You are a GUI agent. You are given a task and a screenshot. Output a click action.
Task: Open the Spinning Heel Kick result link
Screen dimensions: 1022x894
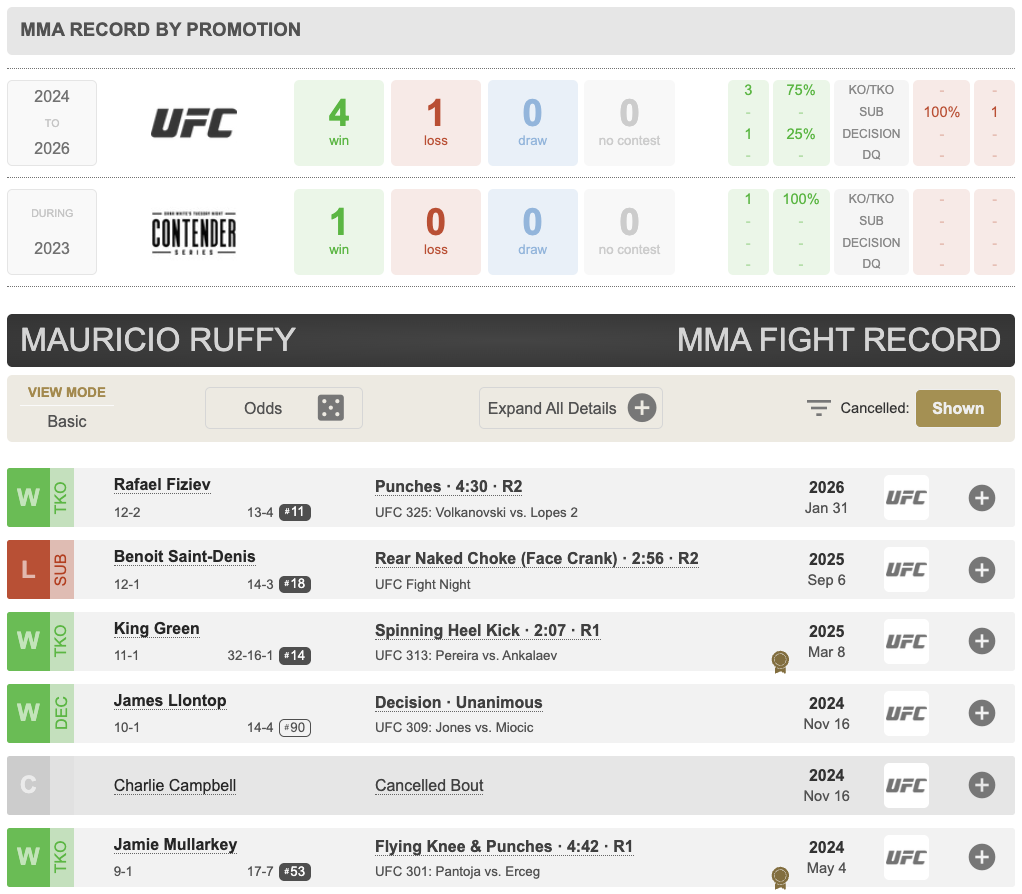487,630
